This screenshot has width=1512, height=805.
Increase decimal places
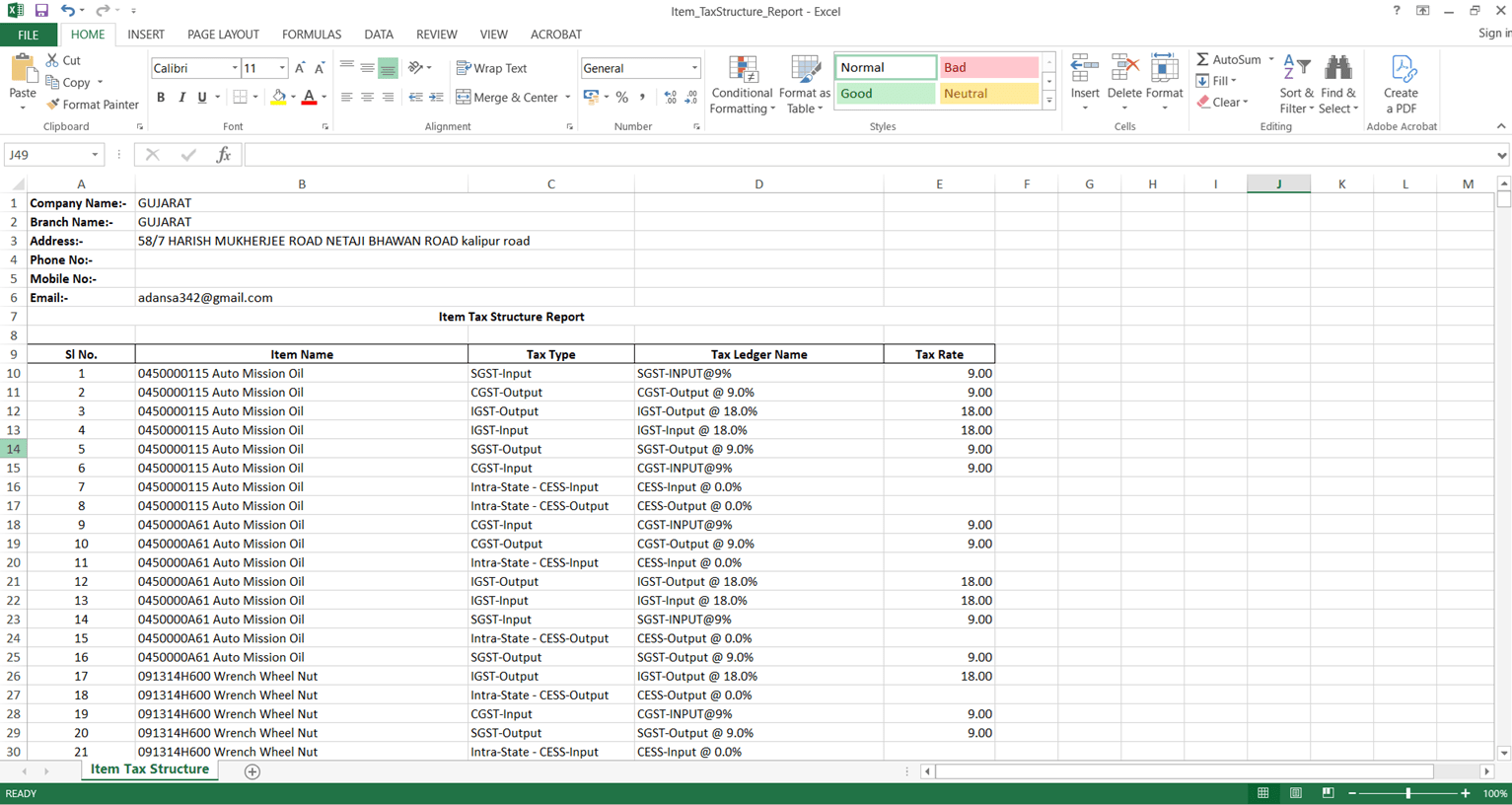[x=671, y=98]
